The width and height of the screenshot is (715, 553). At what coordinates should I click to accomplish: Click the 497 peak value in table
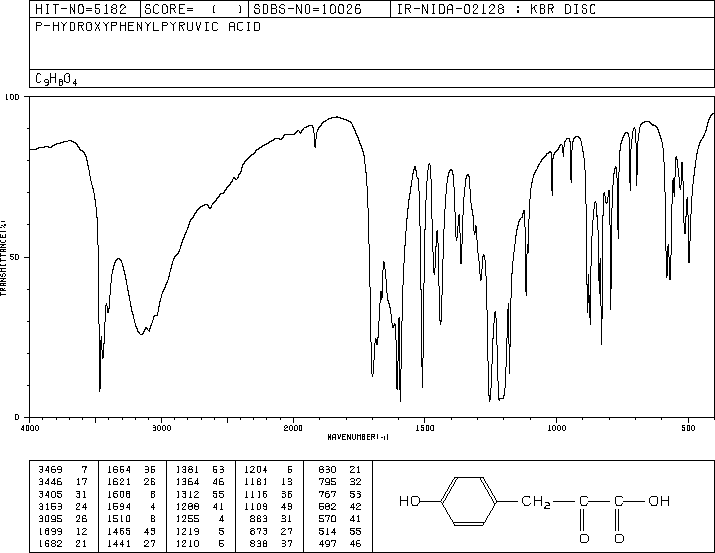[x=327, y=544]
